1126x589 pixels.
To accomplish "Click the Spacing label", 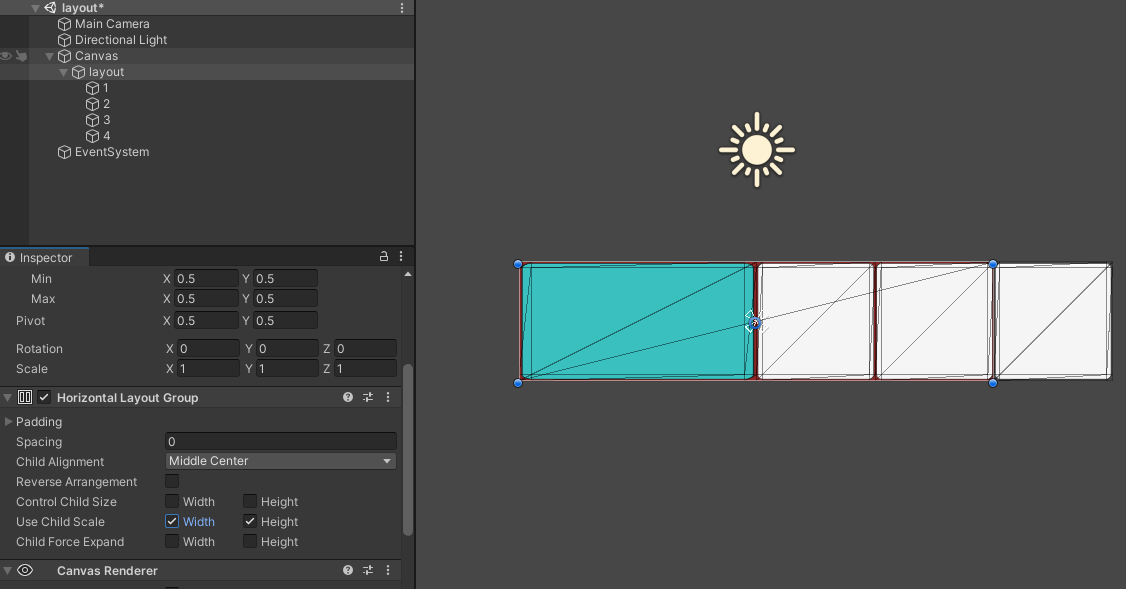I will (x=39, y=442).
